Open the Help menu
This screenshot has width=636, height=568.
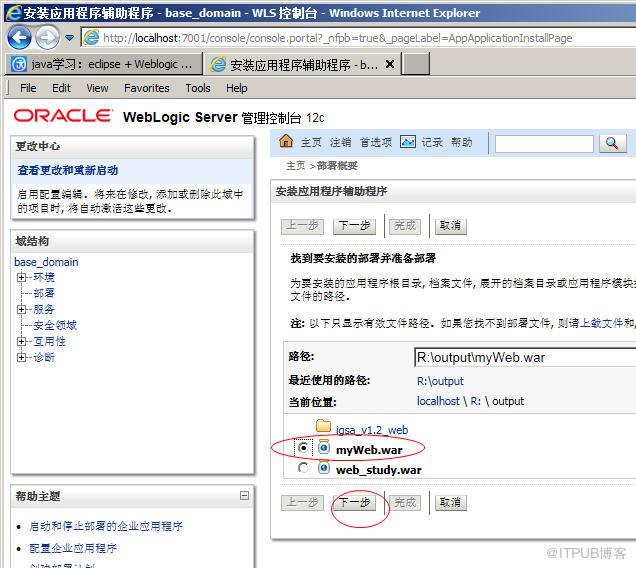tap(237, 88)
